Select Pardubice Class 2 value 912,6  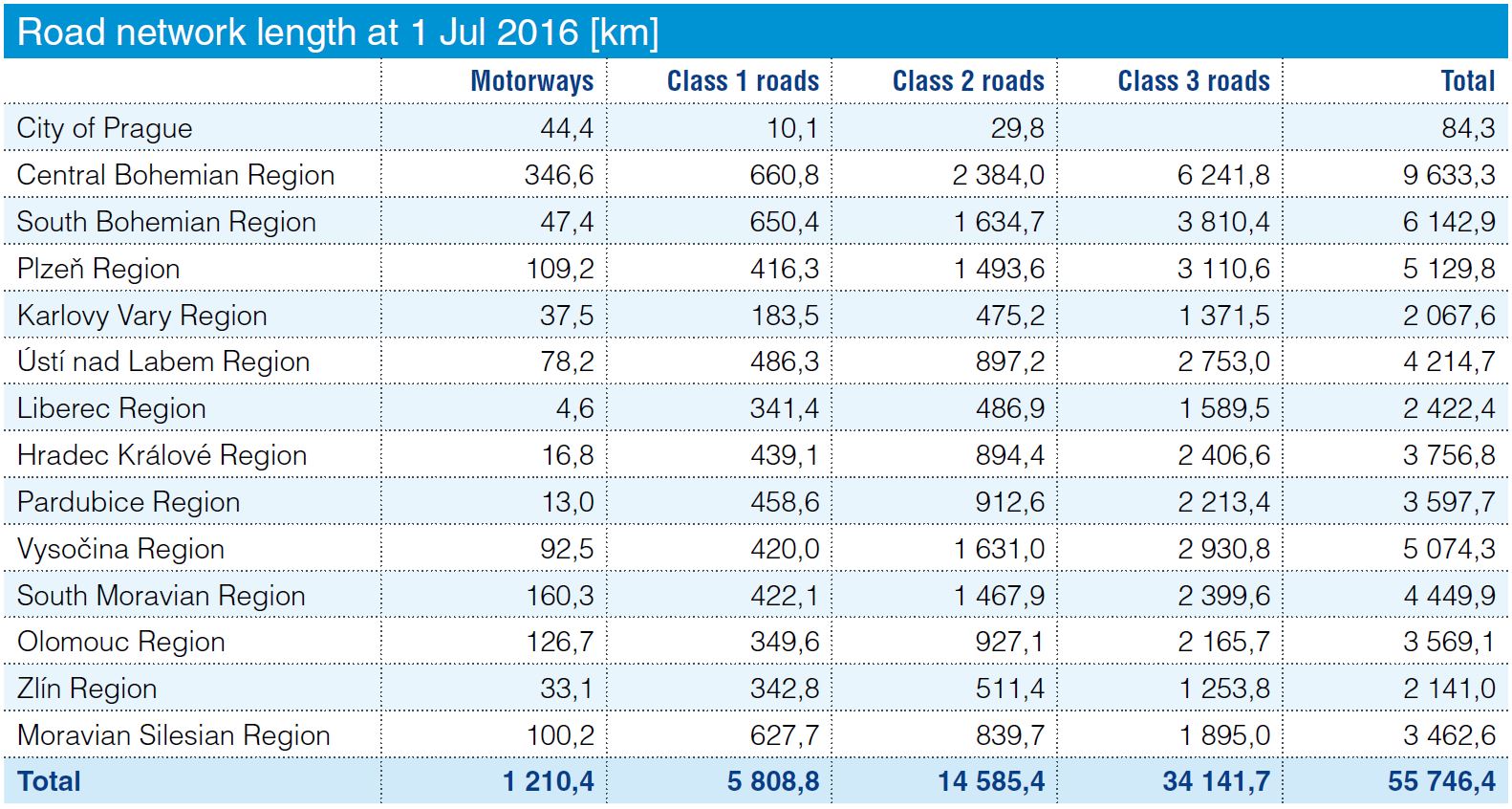[x=1010, y=502]
